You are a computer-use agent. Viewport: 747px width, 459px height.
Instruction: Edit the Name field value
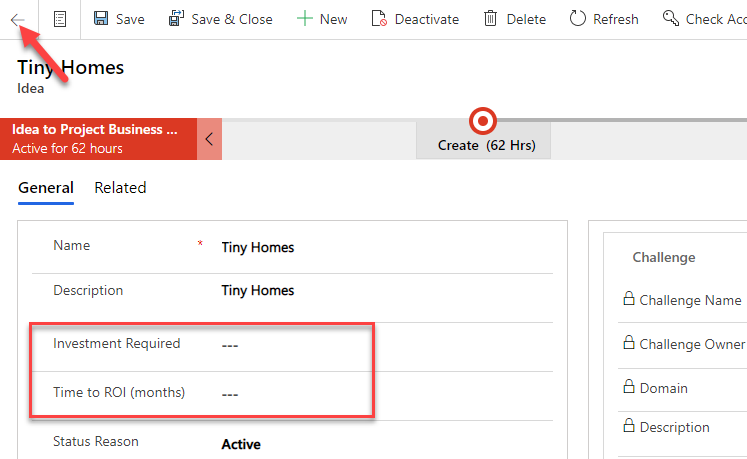tap(380, 247)
